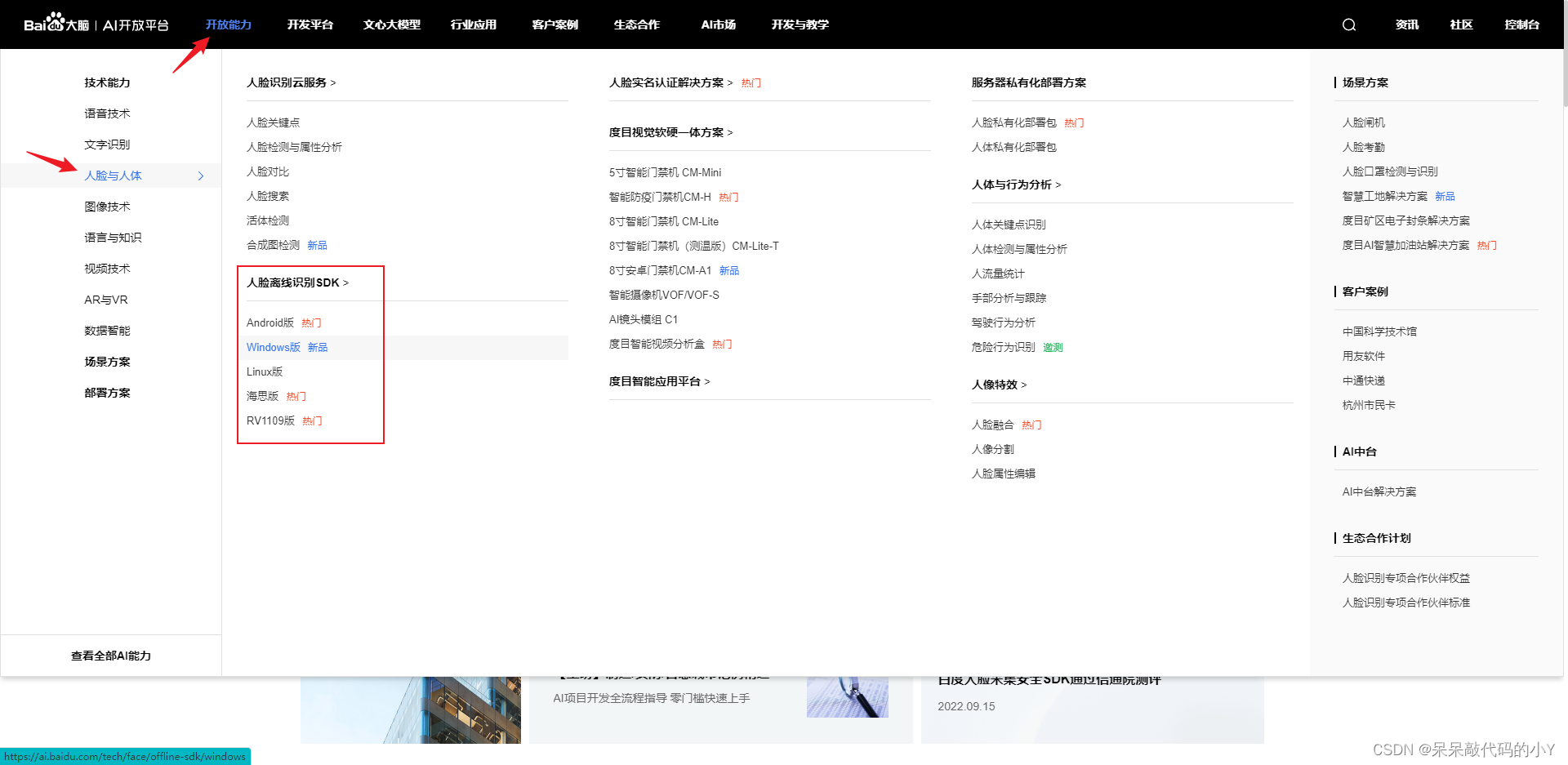Image resolution: width=1568 pixels, height=765 pixels.
Task: Open 人脸闸机 scenario link
Action: pos(1364,122)
